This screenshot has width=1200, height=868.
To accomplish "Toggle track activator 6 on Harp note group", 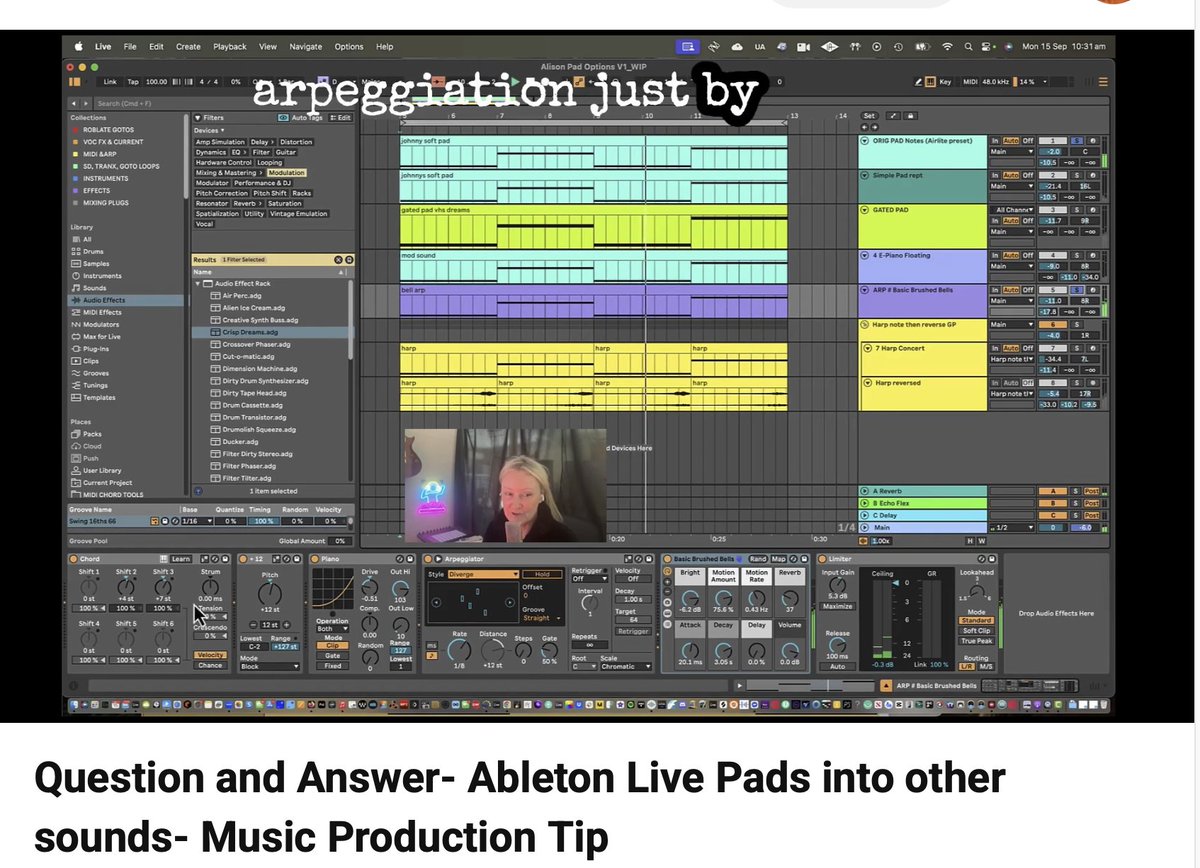I will (x=1051, y=324).
